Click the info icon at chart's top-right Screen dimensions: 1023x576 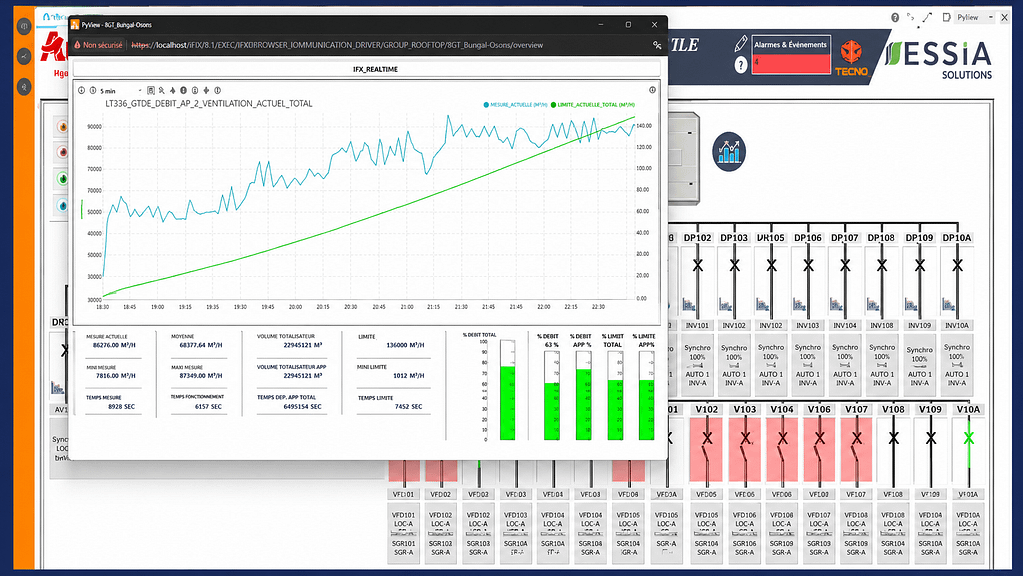(652, 90)
